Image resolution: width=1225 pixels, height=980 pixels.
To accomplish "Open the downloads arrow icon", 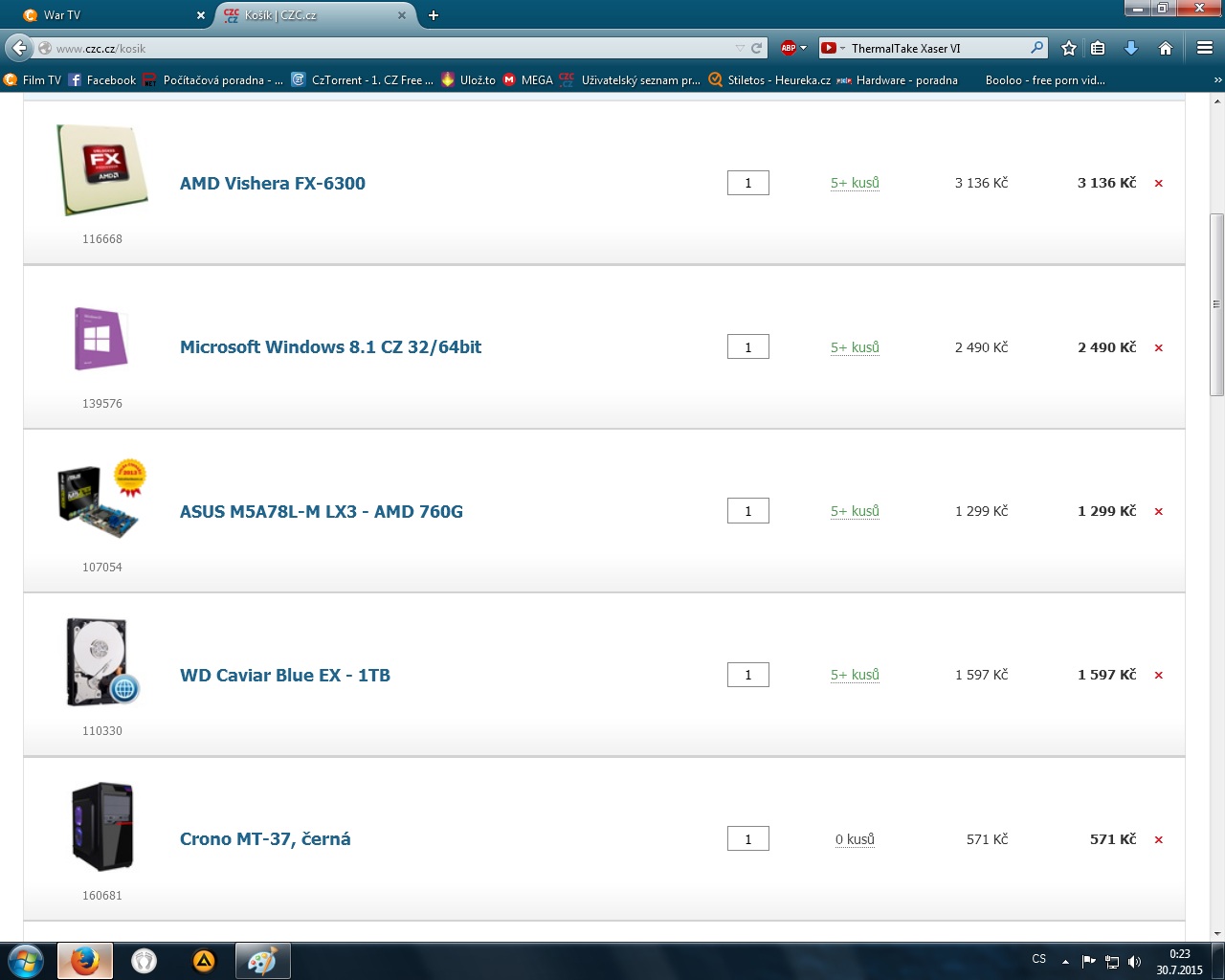I will [x=1131, y=48].
